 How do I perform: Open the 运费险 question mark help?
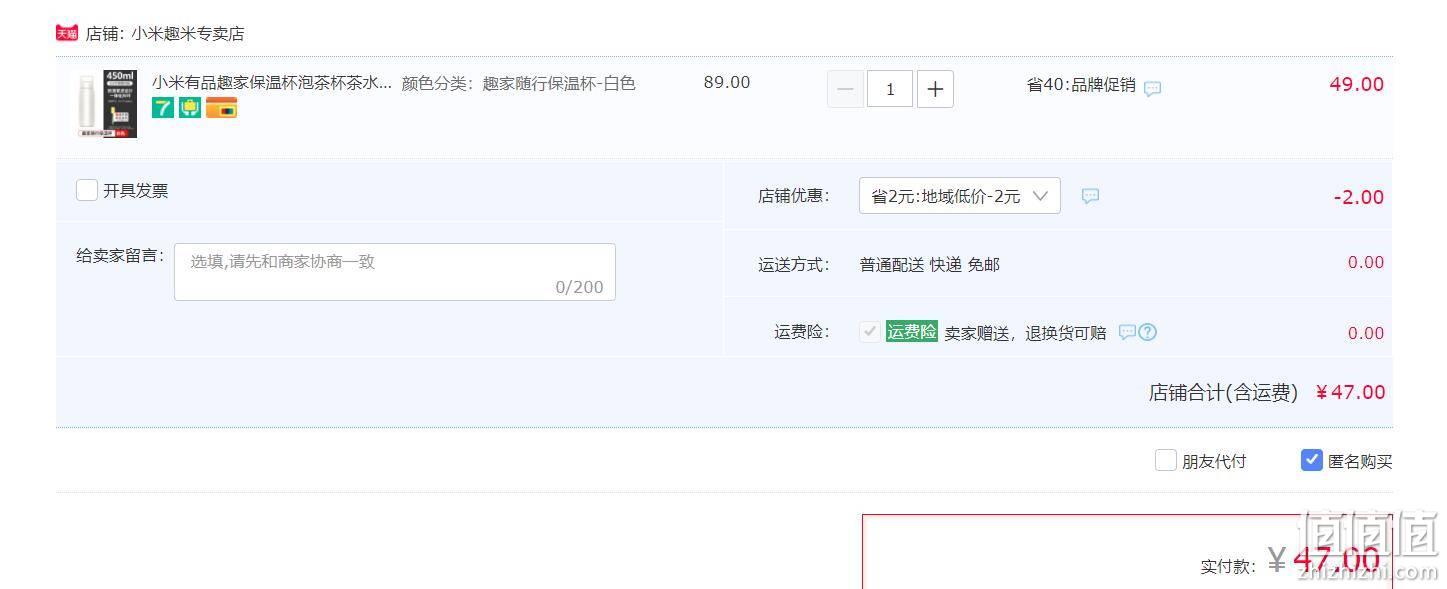pyautogui.click(x=1148, y=332)
